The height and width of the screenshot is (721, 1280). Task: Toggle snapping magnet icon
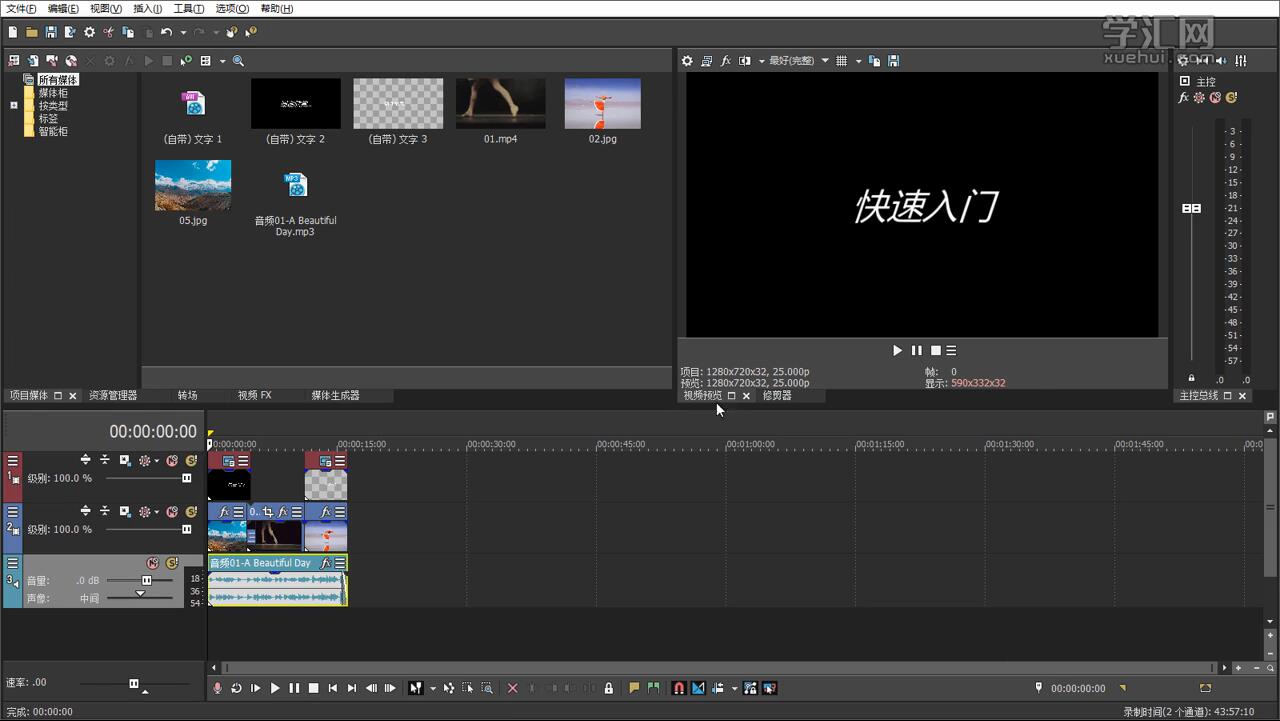pos(678,688)
